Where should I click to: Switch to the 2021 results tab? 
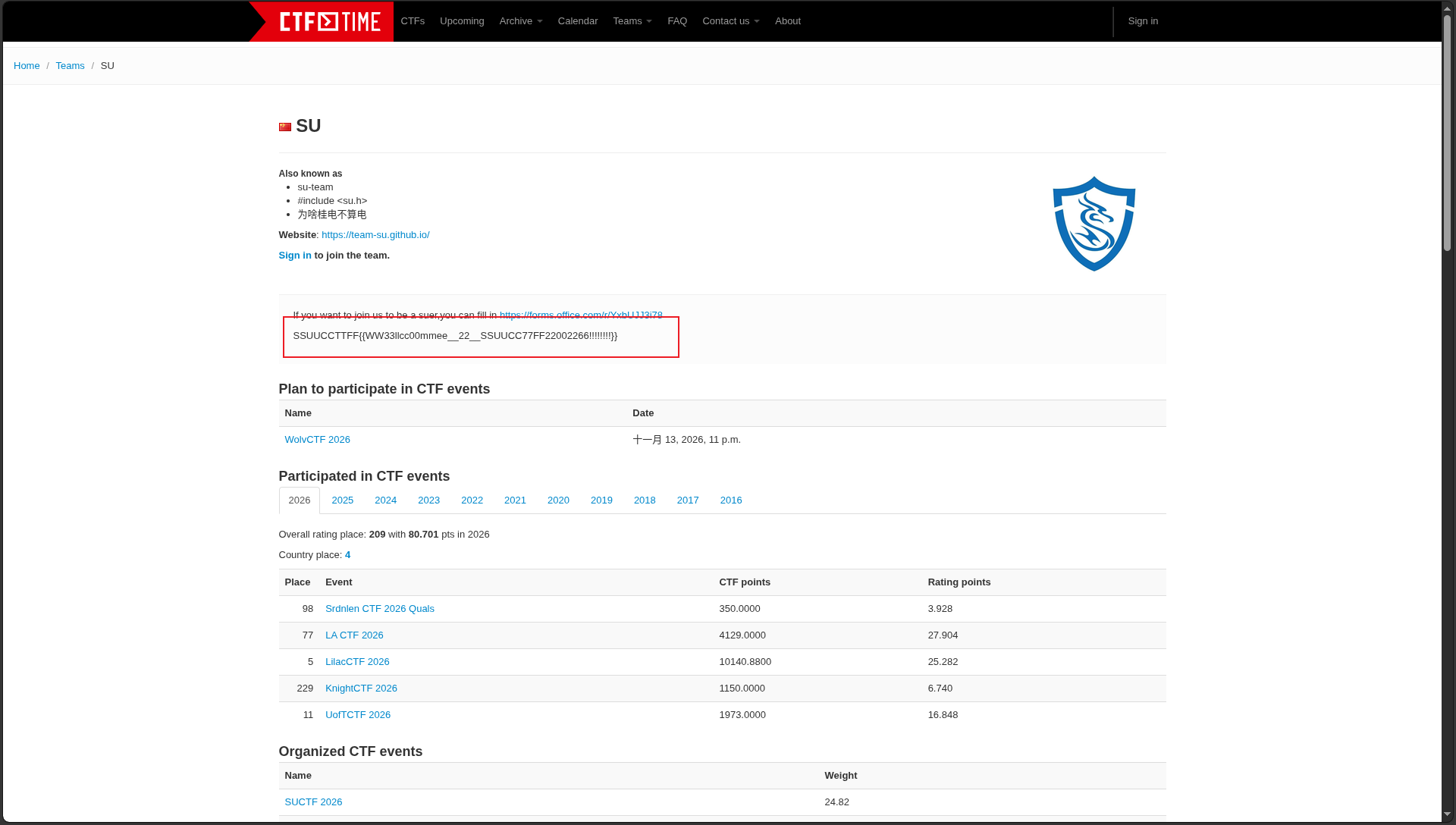coord(515,500)
